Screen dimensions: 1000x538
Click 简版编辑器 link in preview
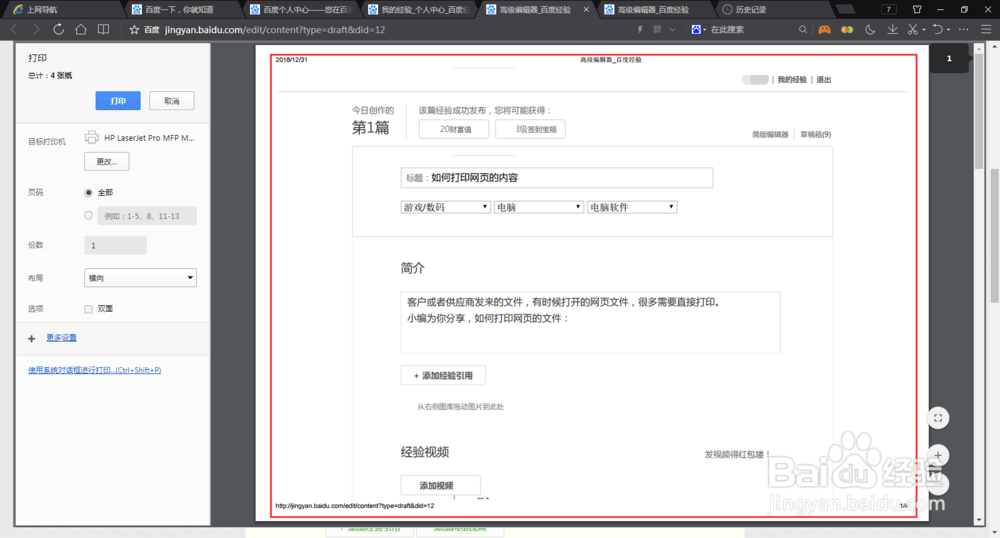pyautogui.click(x=770, y=134)
